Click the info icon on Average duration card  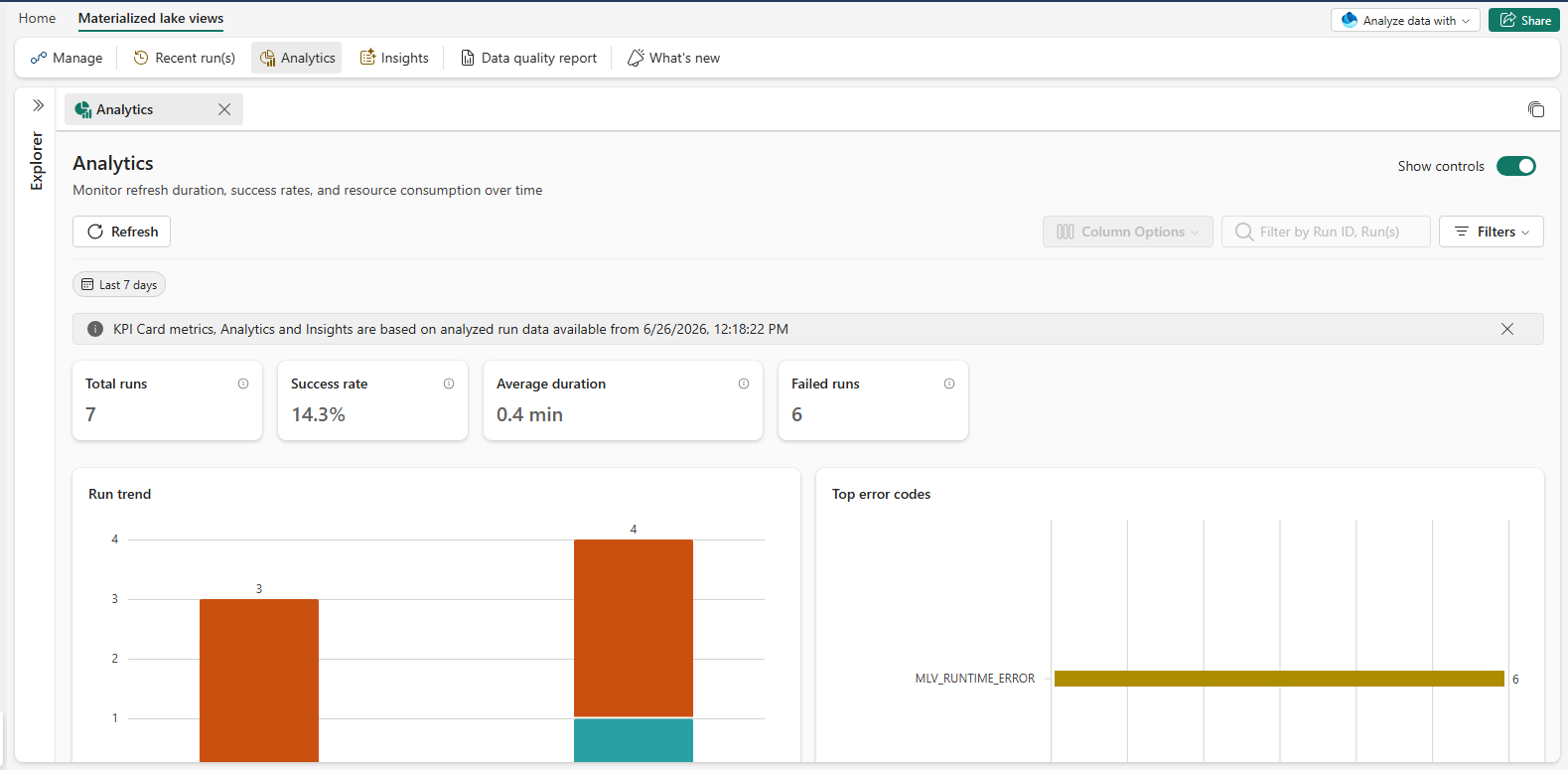click(x=744, y=384)
